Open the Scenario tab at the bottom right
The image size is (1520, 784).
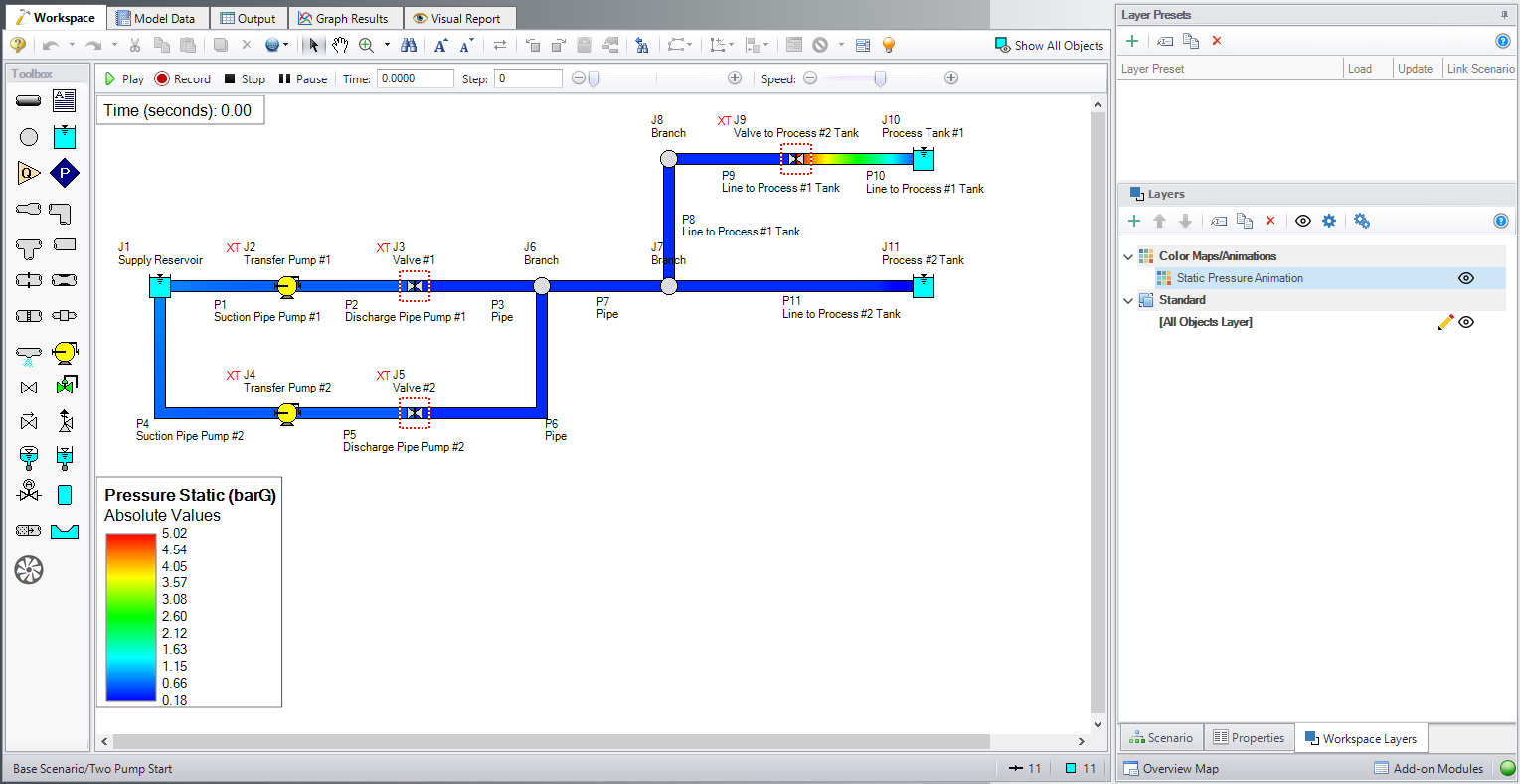1160,737
